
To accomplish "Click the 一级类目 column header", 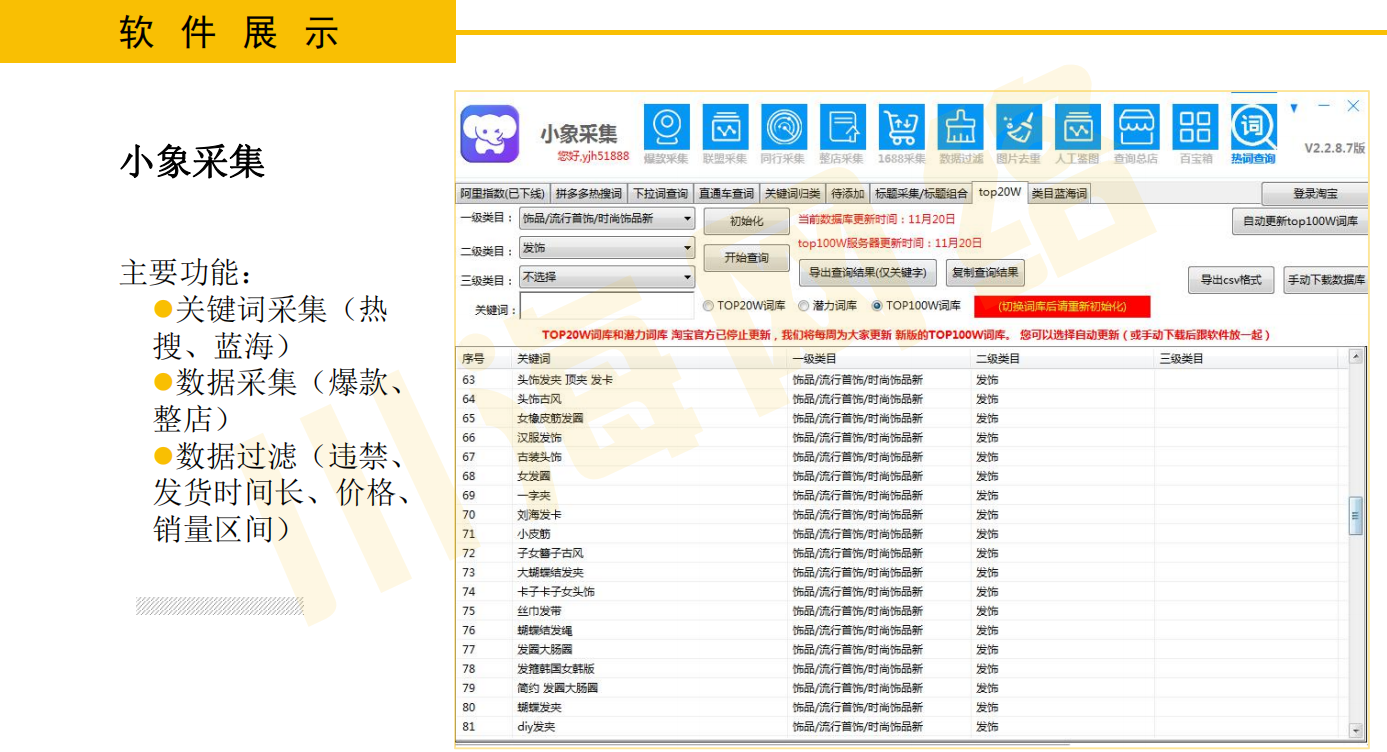I will [x=880, y=358].
